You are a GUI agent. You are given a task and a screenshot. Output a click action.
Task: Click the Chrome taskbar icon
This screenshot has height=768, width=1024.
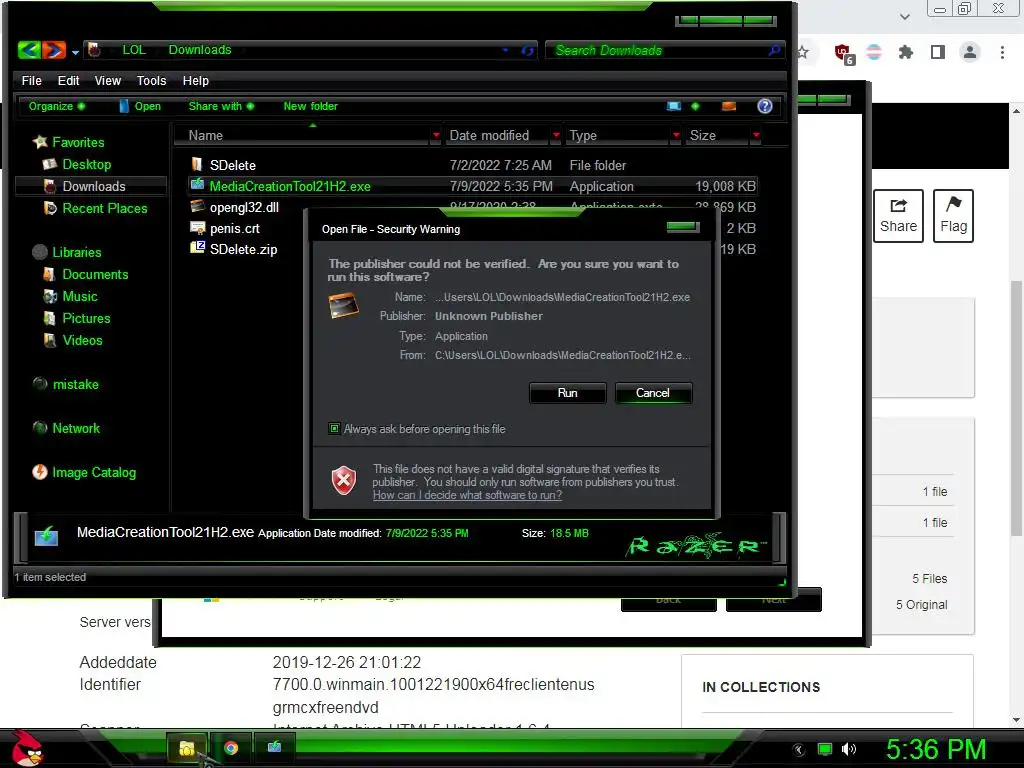[231, 748]
